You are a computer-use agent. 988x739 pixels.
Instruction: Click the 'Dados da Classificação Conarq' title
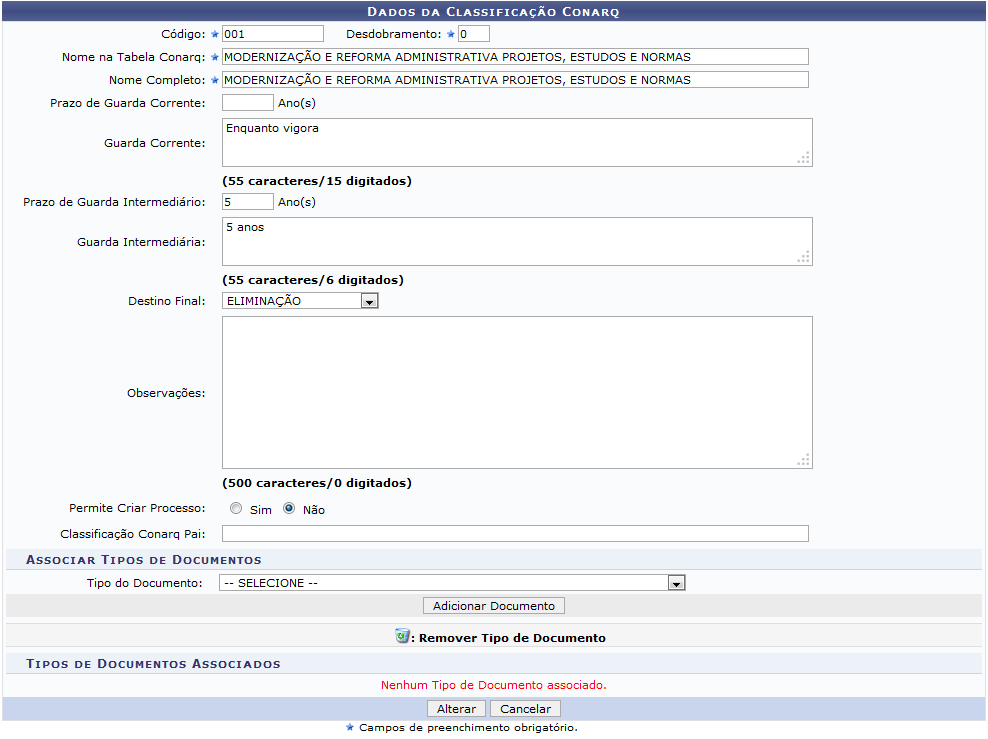coord(493,12)
